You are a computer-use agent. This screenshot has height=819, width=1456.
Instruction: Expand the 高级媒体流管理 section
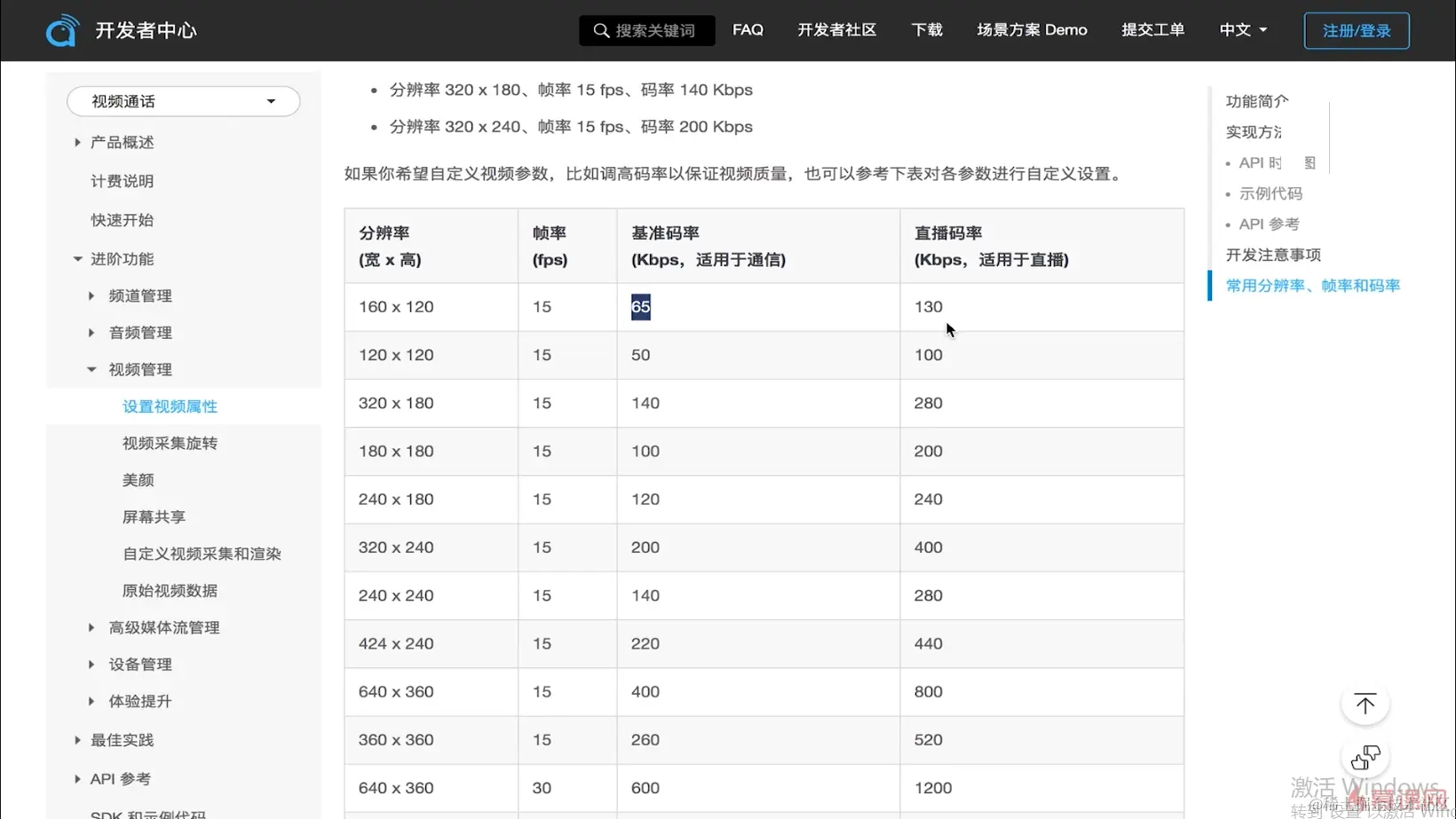tap(91, 626)
